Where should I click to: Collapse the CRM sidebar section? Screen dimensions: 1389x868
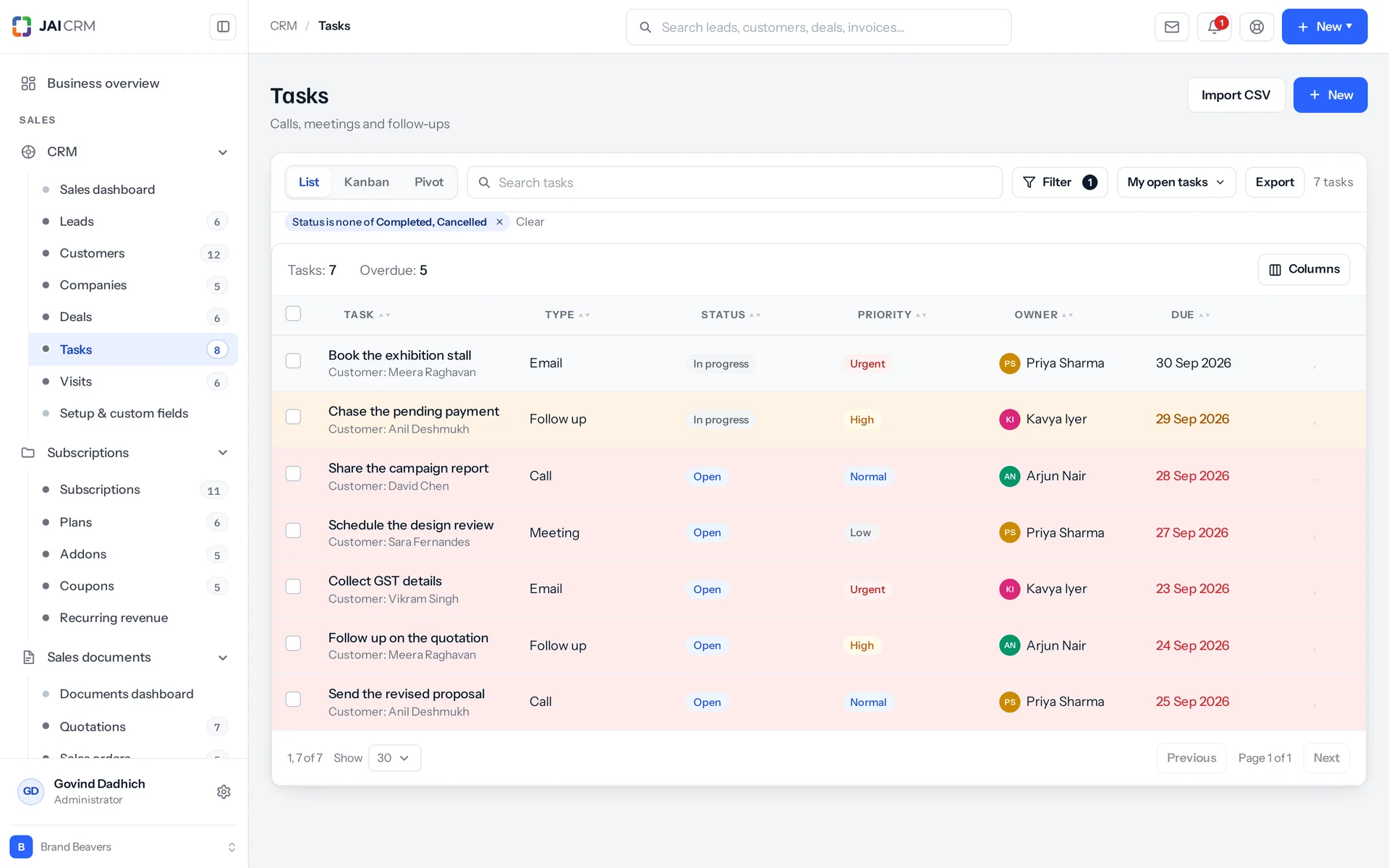coord(223,153)
